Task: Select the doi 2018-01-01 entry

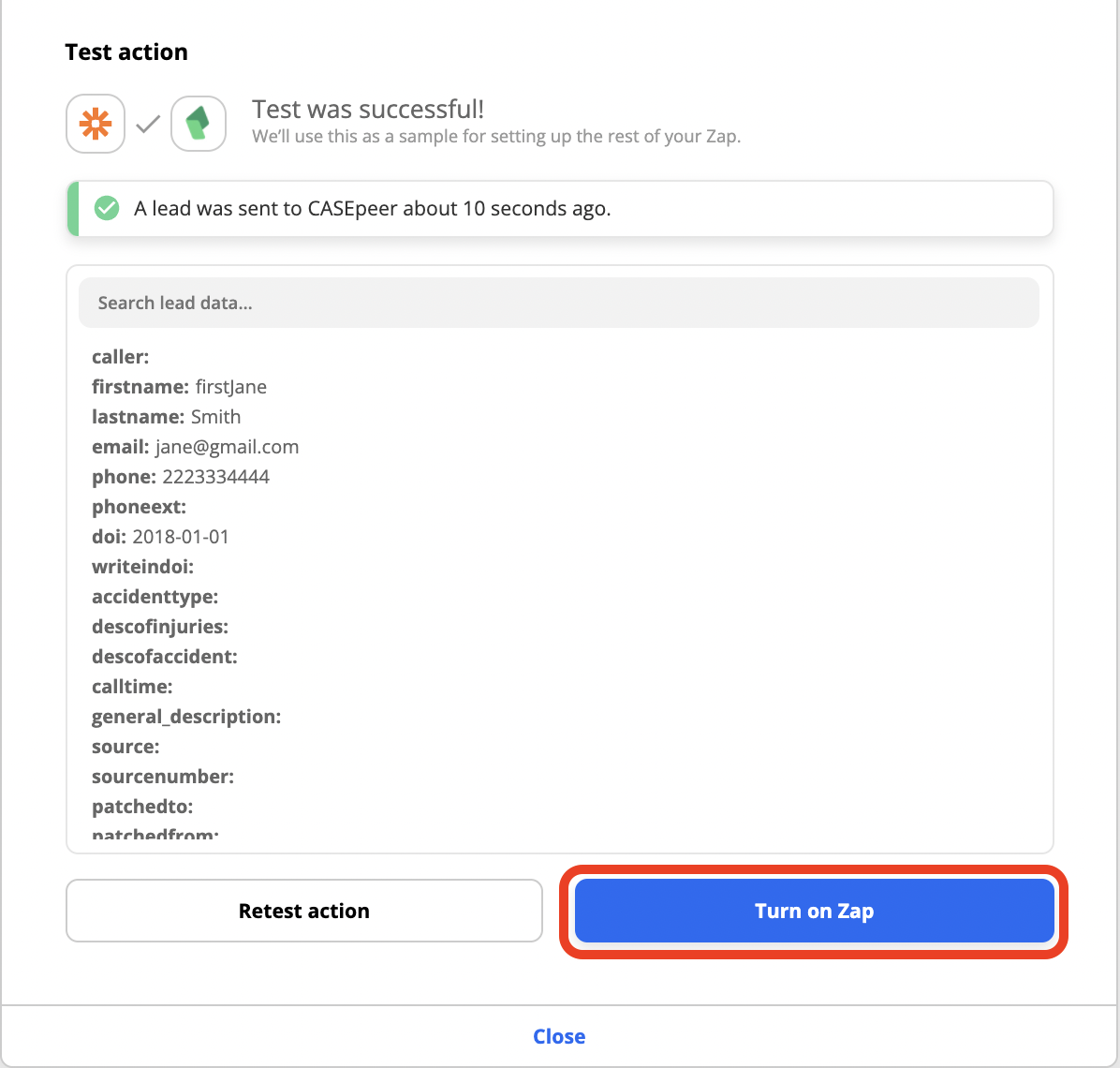Action: (x=161, y=537)
